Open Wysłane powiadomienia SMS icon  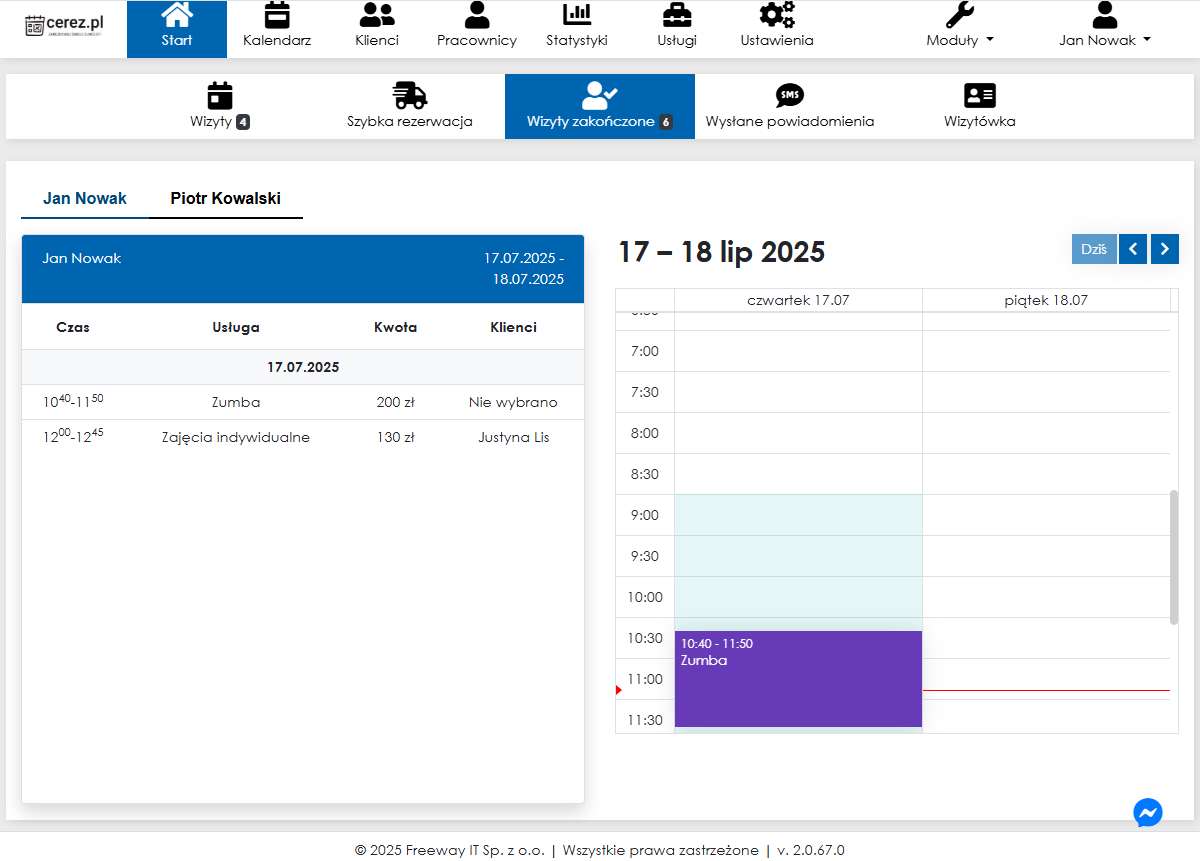(790, 96)
